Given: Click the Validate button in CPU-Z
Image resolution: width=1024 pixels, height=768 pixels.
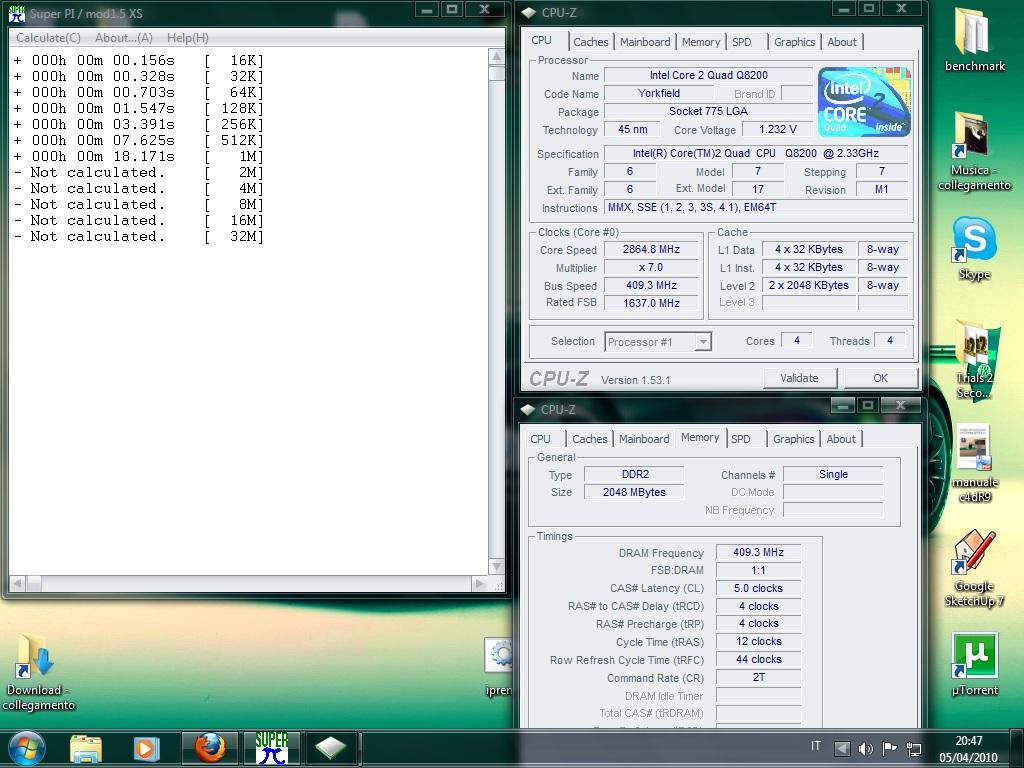Looking at the screenshot, I should pos(799,378).
